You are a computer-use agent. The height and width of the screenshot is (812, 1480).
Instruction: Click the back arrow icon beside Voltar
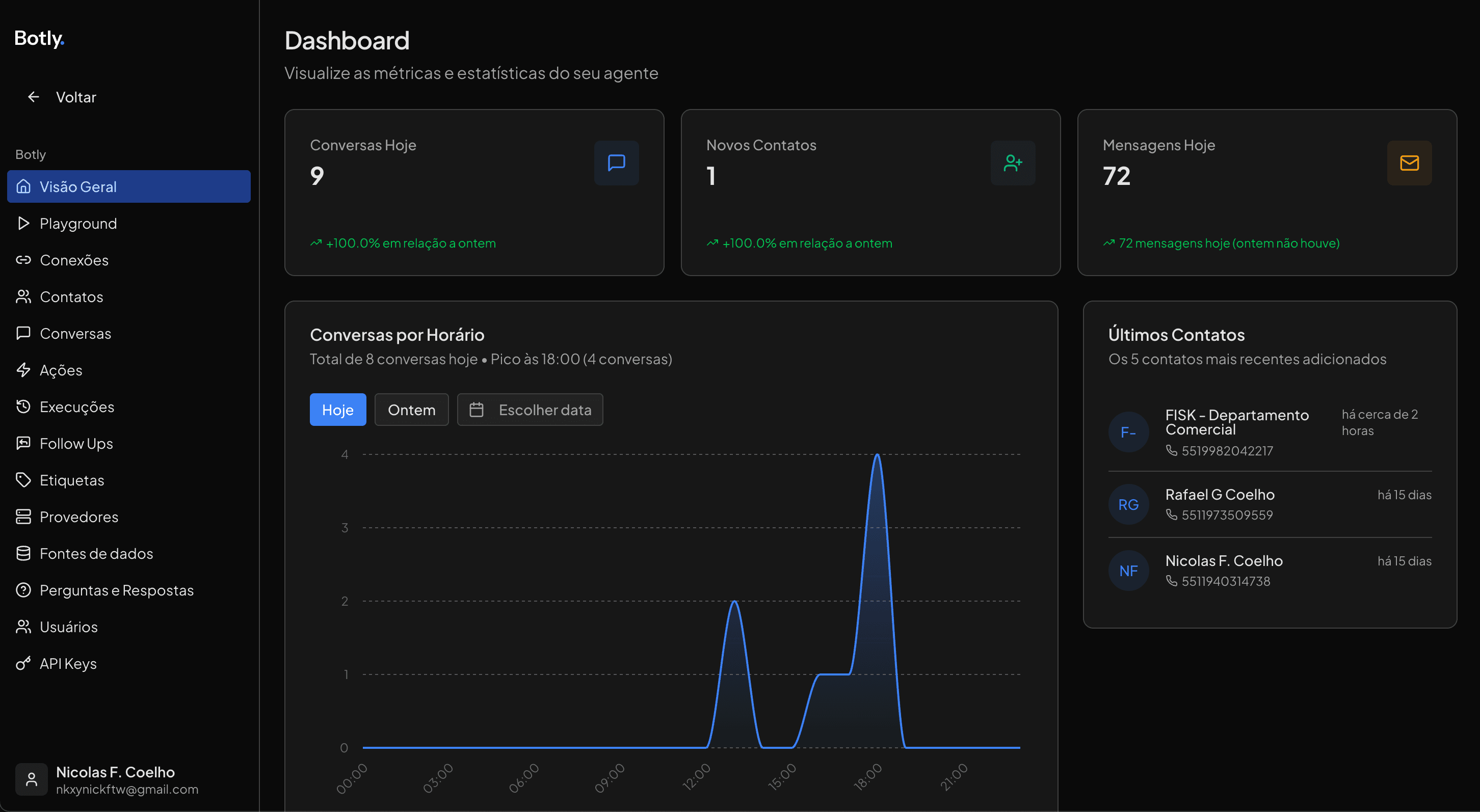tap(33, 97)
